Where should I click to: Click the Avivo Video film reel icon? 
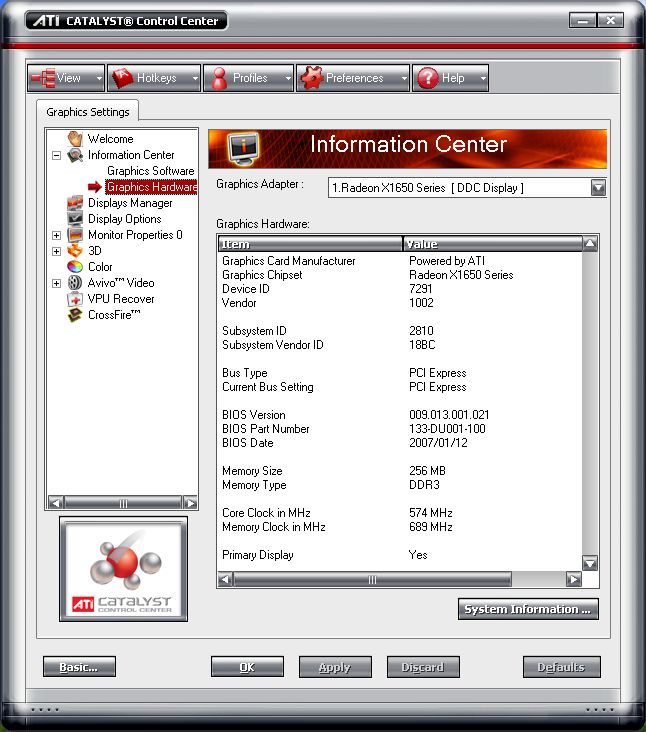tap(75, 283)
